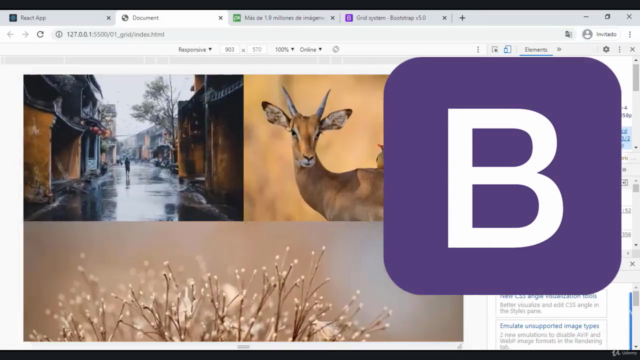Click the rotate viewport icon
Image resolution: width=640 pixels, height=360 pixels.
[x=336, y=49]
